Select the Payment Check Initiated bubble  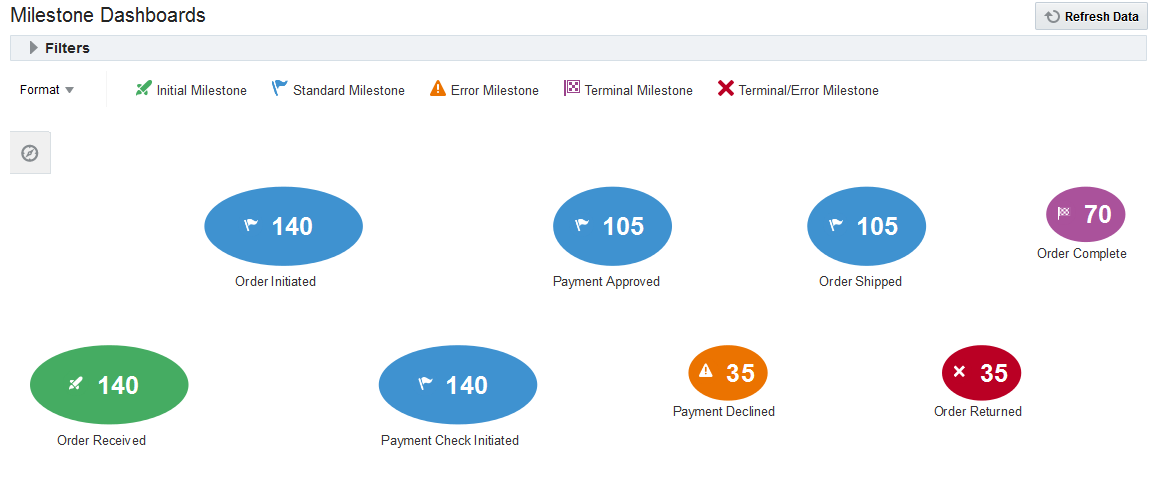tap(458, 385)
